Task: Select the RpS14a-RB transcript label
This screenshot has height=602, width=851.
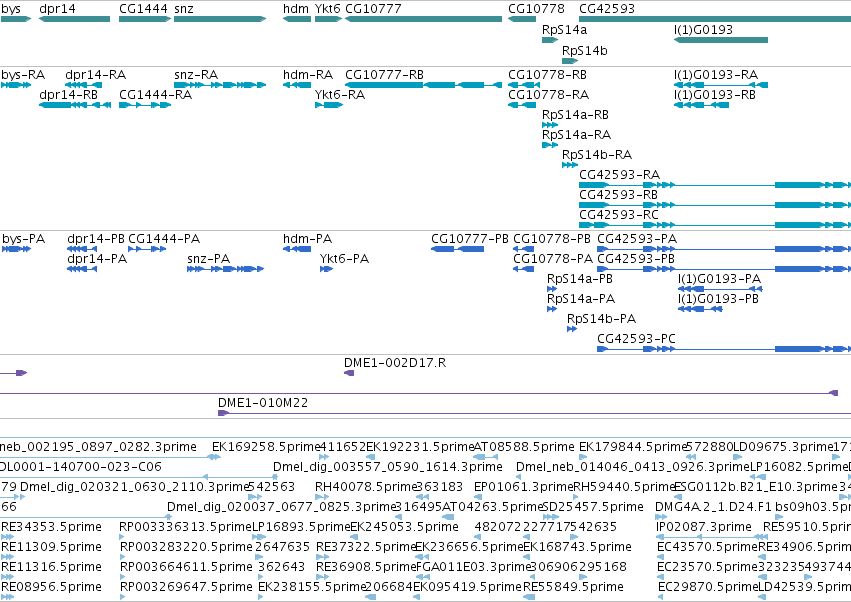Action: coord(575,115)
